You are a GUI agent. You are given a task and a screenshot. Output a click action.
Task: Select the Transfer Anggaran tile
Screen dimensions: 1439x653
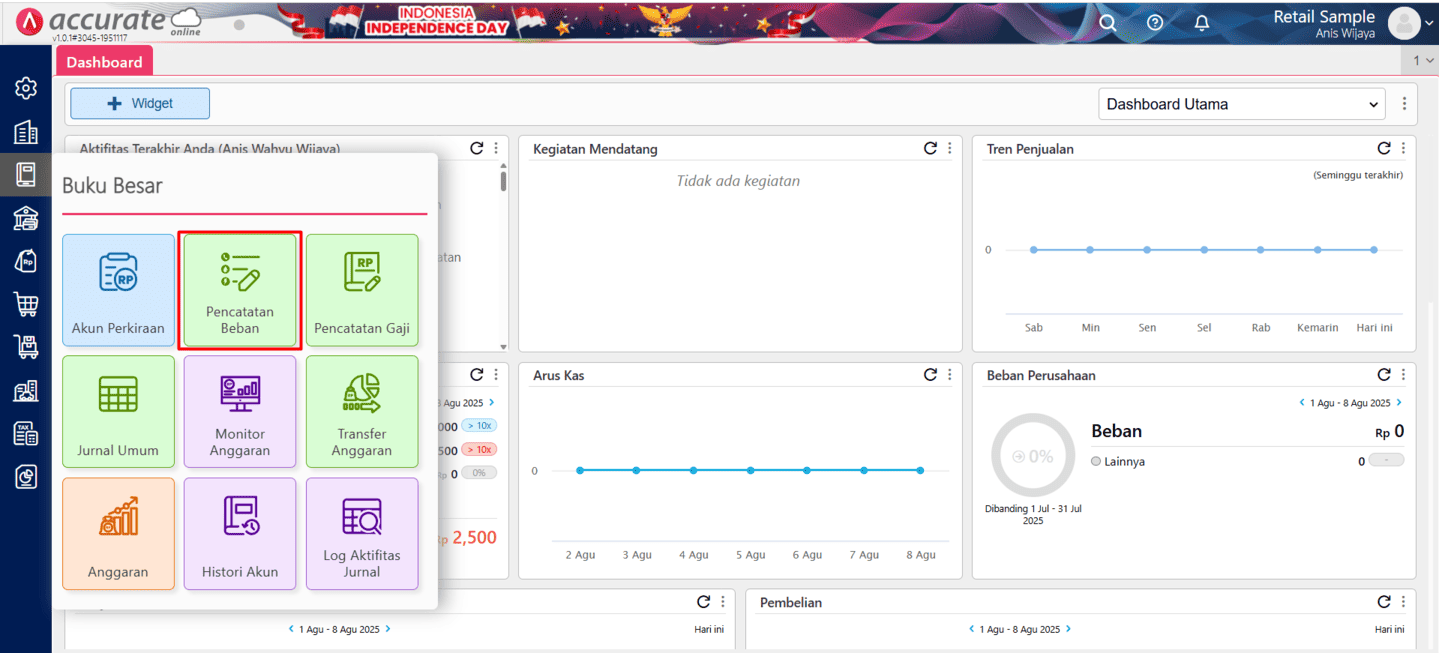click(362, 412)
